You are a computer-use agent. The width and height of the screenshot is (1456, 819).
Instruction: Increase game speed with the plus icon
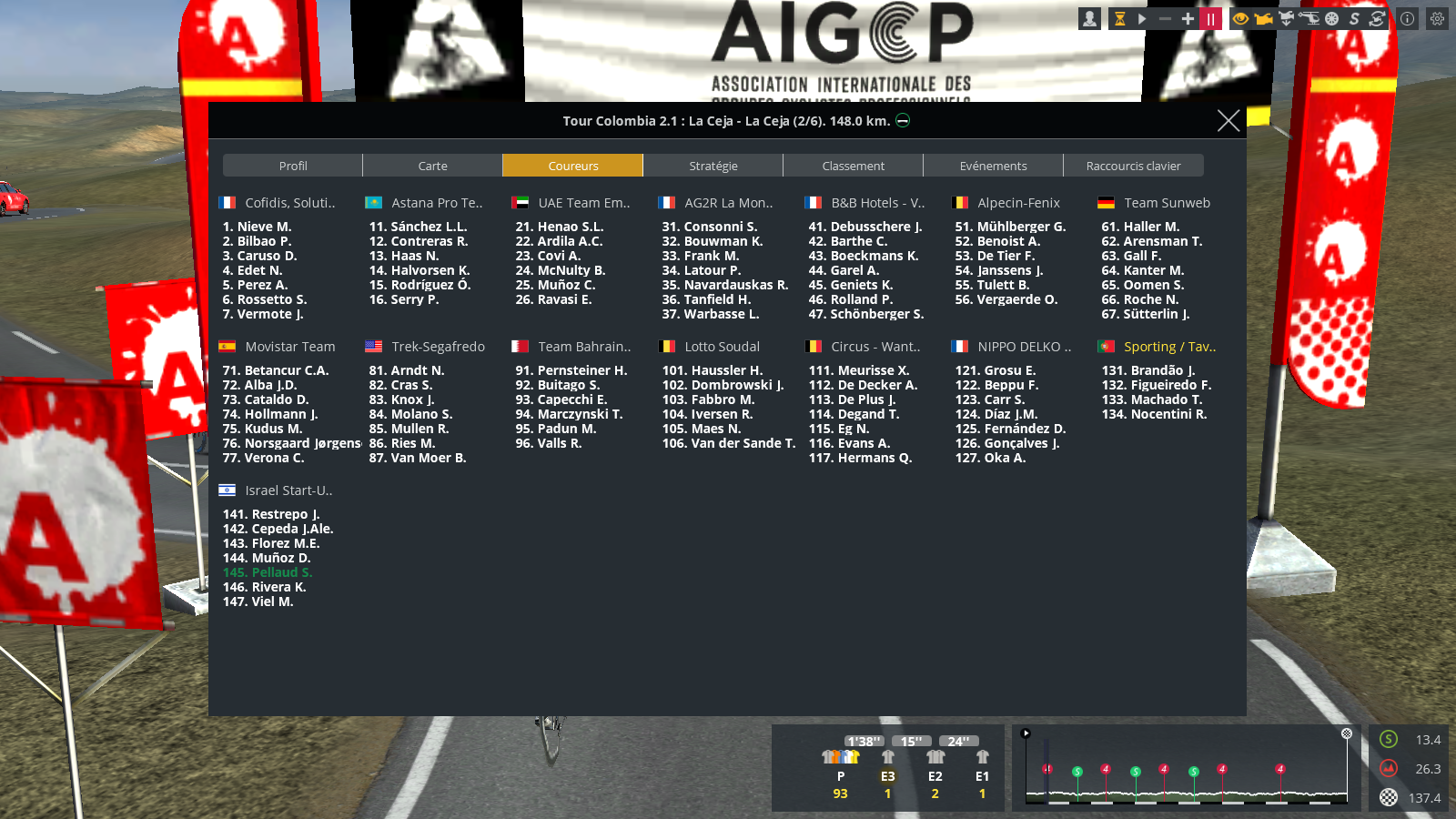point(1188,18)
